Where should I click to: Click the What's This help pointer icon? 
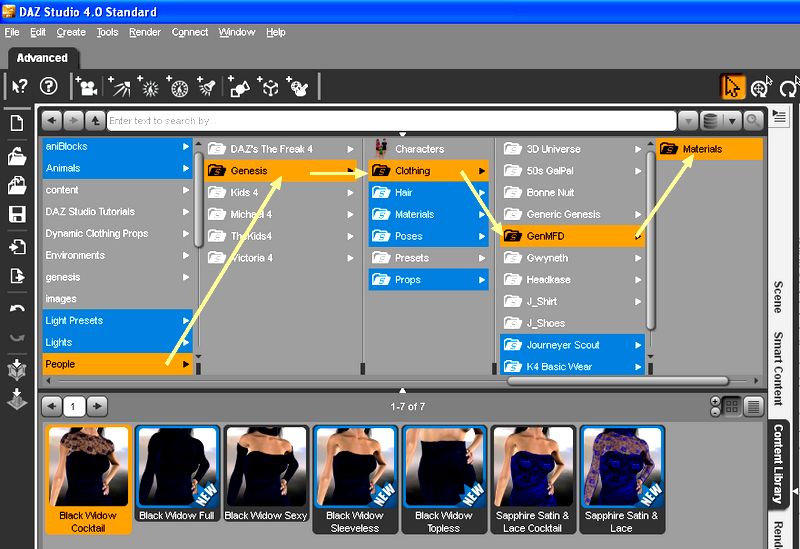click(20, 86)
